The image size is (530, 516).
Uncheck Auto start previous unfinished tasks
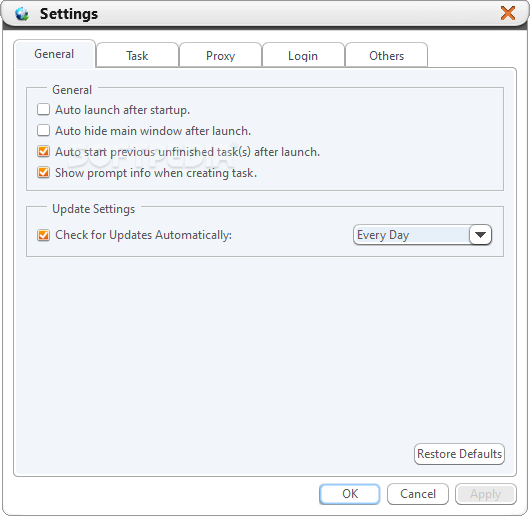pos(44,151)
